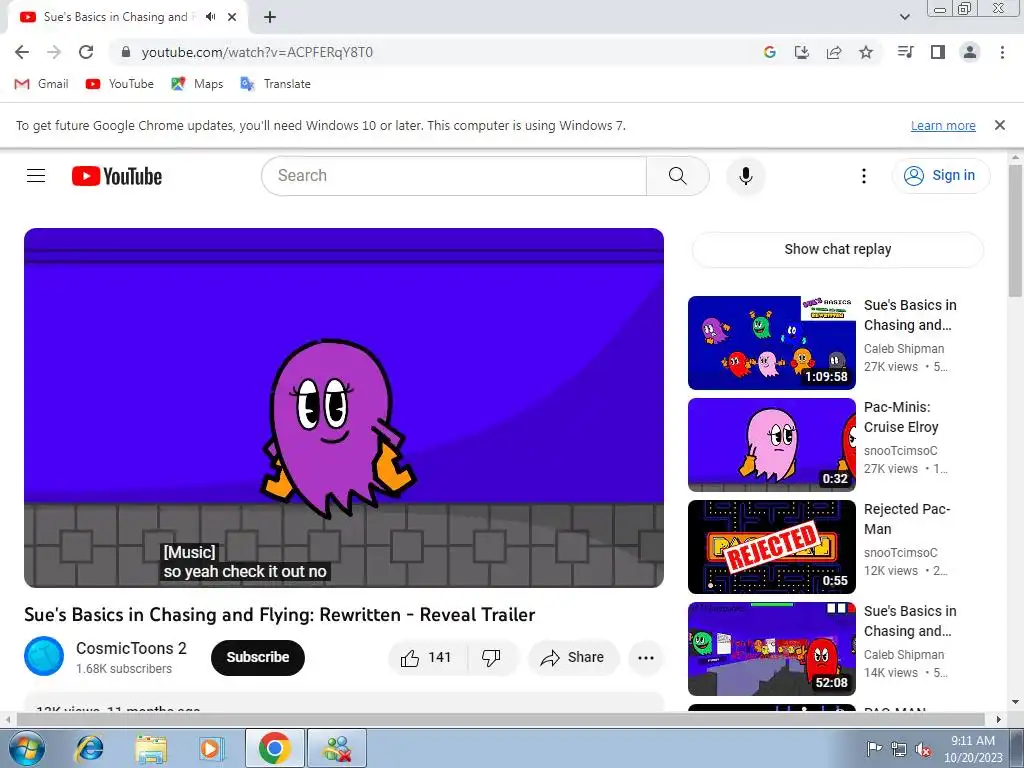Open the Chrome profile avatar
The width and height of the screenshot is (1024, 768).
coord(970,52)
